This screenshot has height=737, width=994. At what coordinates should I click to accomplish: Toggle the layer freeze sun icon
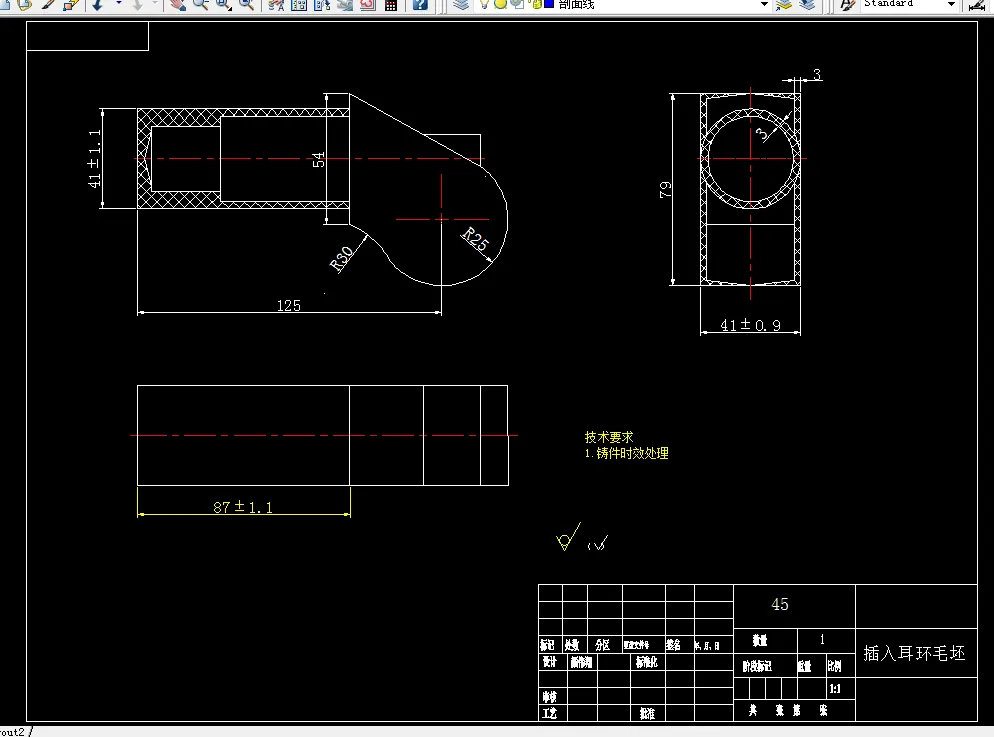tap(500, 4)
